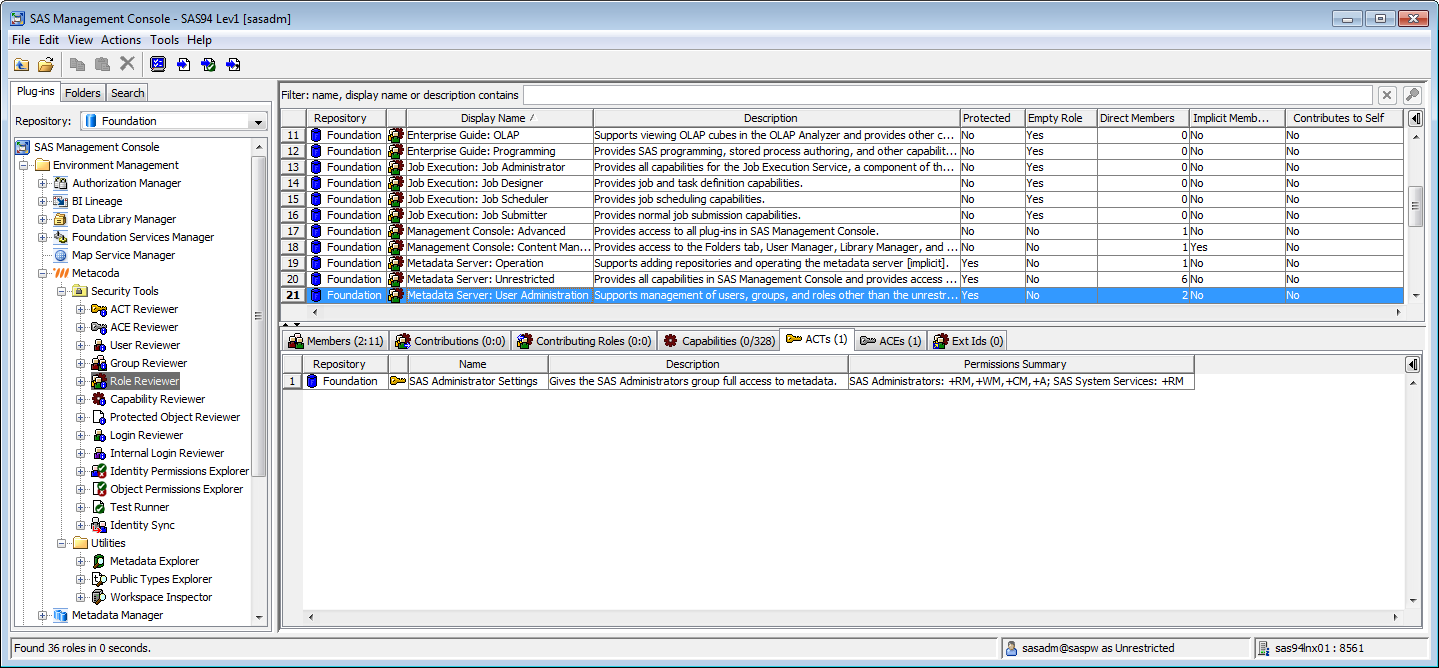Image resolution: width=1439 pixels, height=668 pixels.
Task: Select ACT Reviewer in the tree
Action: (x=144, y=309)
